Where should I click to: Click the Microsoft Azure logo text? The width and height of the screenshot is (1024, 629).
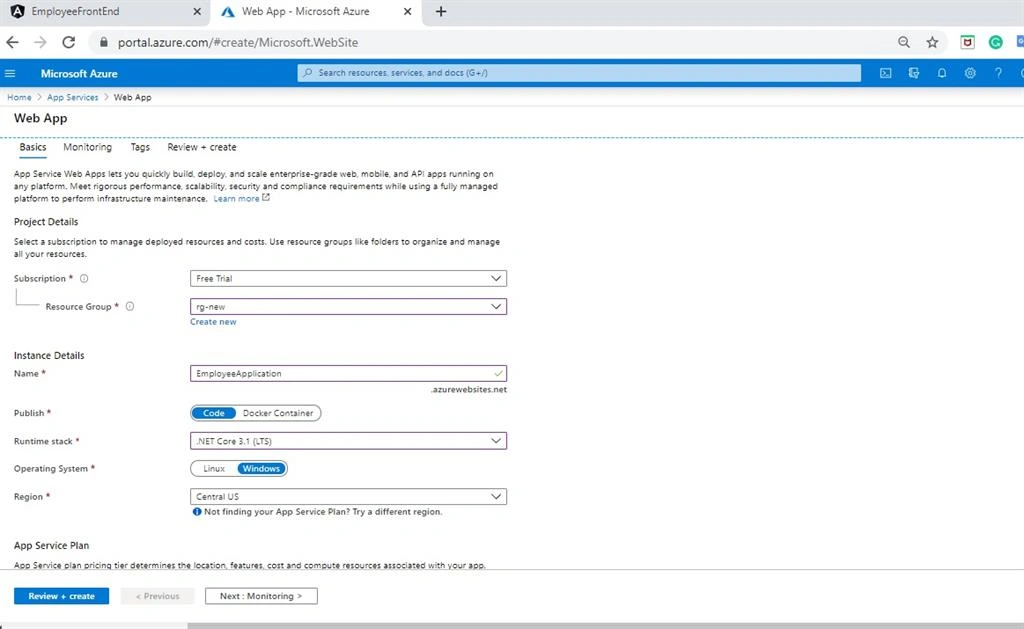click(79, 74)
